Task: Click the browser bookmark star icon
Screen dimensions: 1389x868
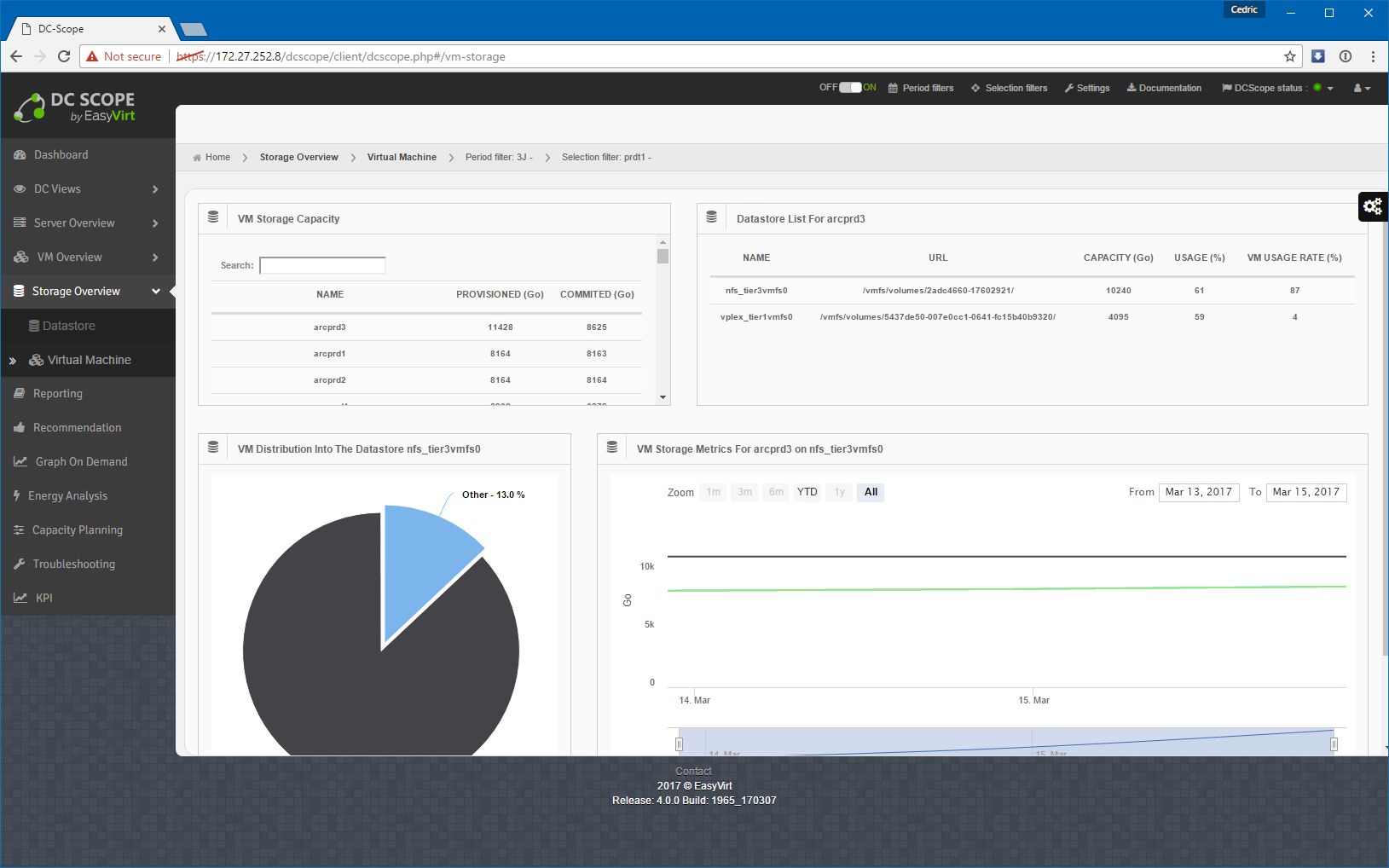Action: pos(1289,56)
